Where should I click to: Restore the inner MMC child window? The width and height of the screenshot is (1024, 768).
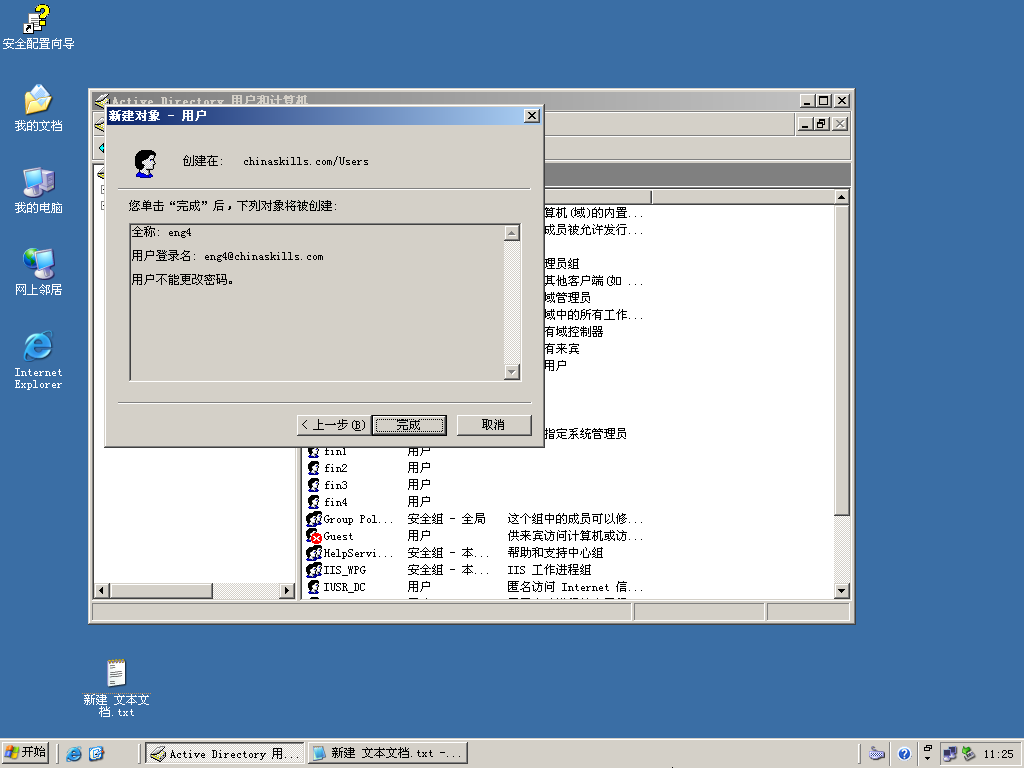(822, 123)
